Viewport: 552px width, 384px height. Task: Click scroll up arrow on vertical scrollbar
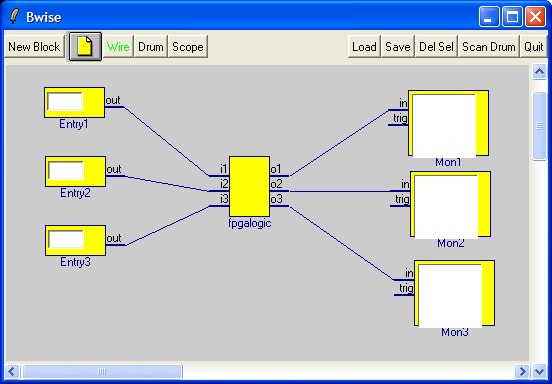539,72
